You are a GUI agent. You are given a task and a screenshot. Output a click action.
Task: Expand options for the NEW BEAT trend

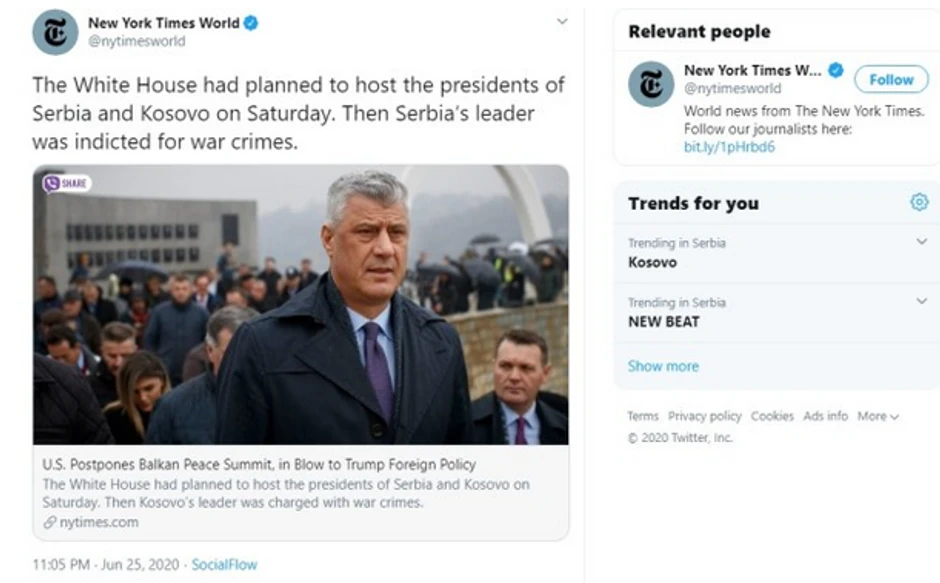click(x=921, y=301)
